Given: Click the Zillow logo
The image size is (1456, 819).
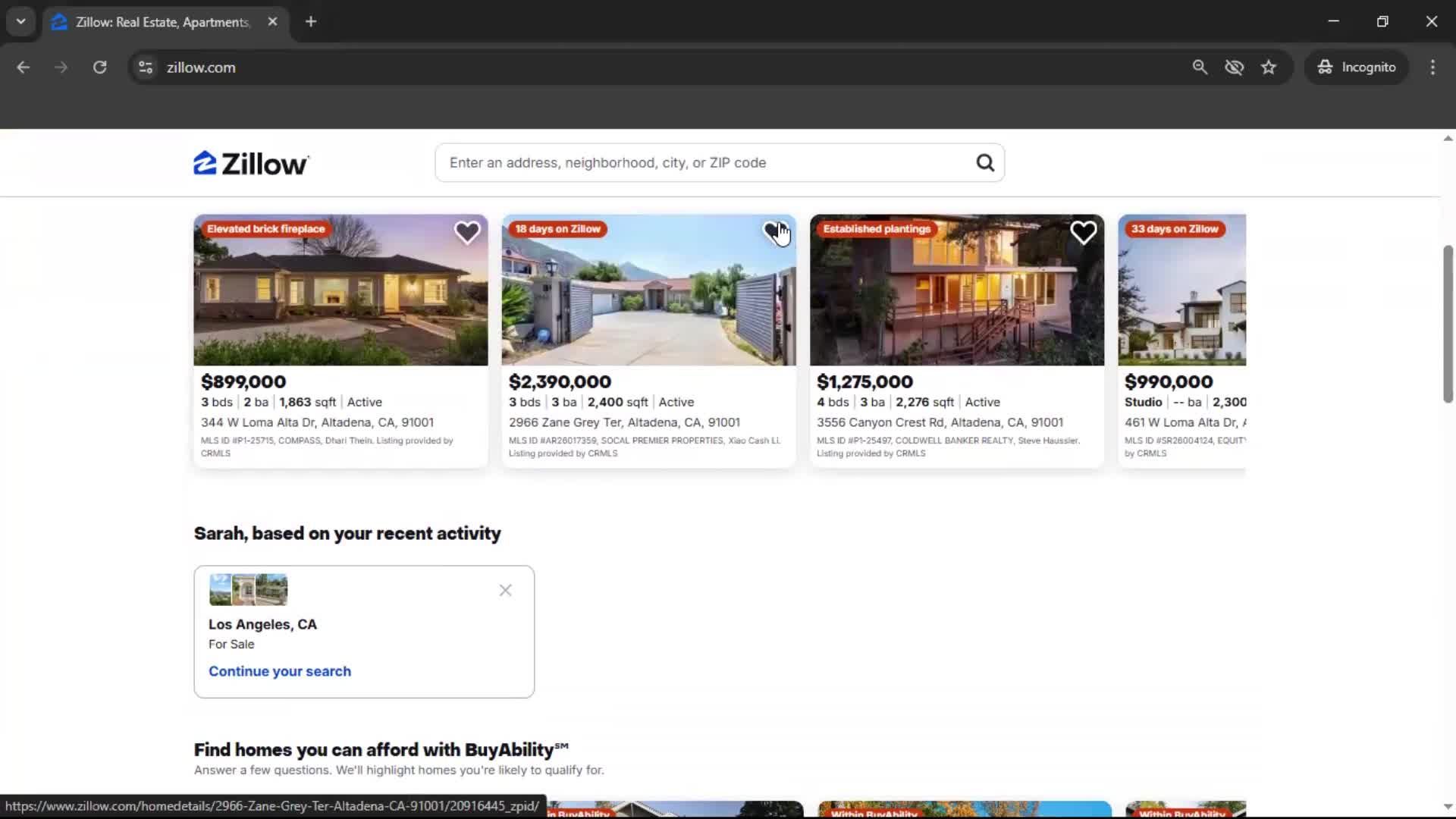Looking at the screenshot, I should click(x=250, y=163).
